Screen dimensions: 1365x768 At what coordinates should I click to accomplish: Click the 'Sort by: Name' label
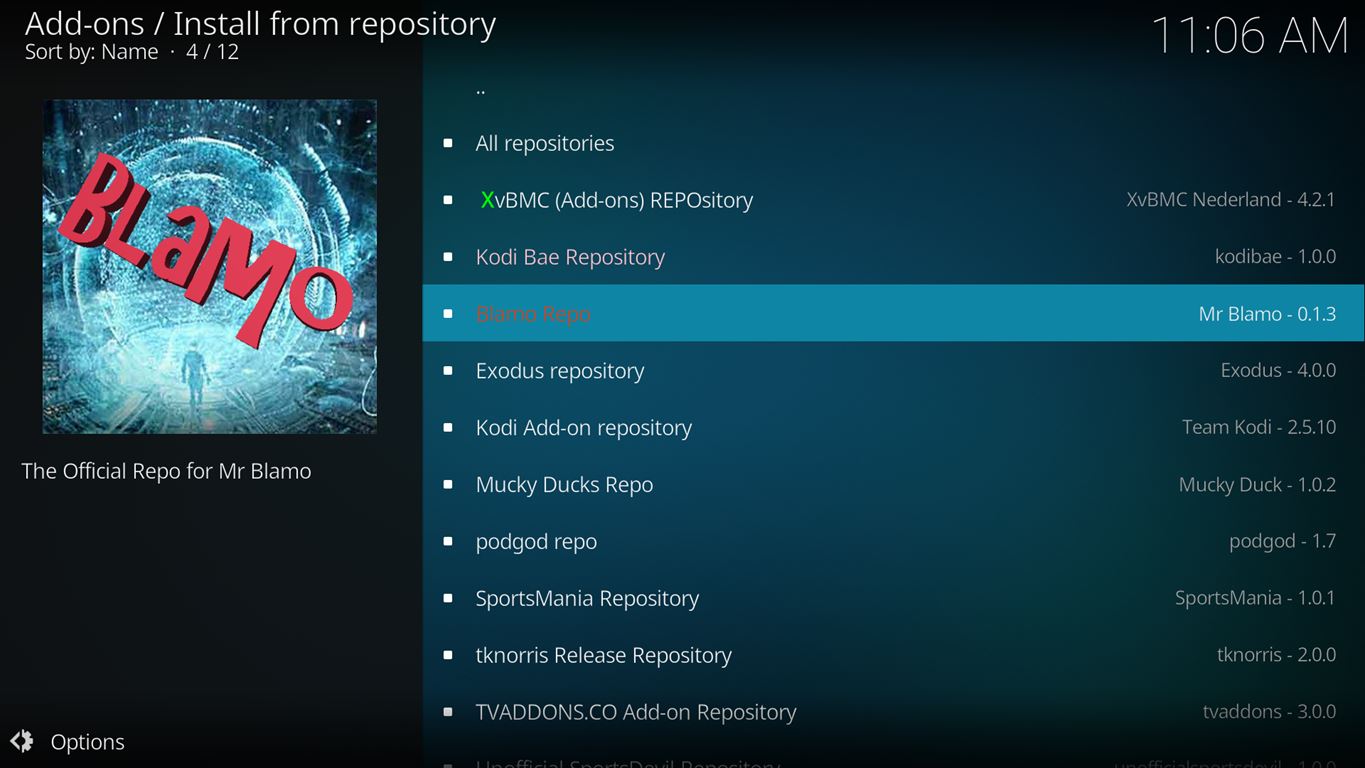coord(91,52)
